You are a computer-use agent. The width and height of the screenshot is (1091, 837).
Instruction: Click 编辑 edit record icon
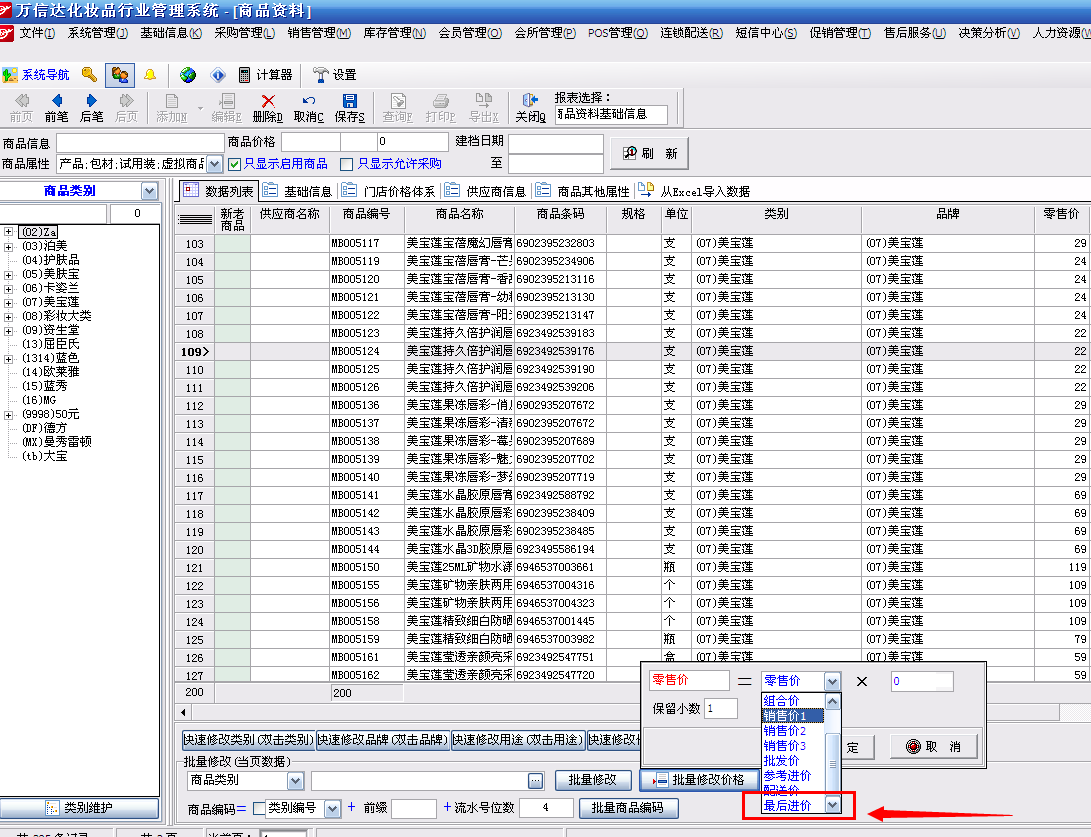[227, 108]
